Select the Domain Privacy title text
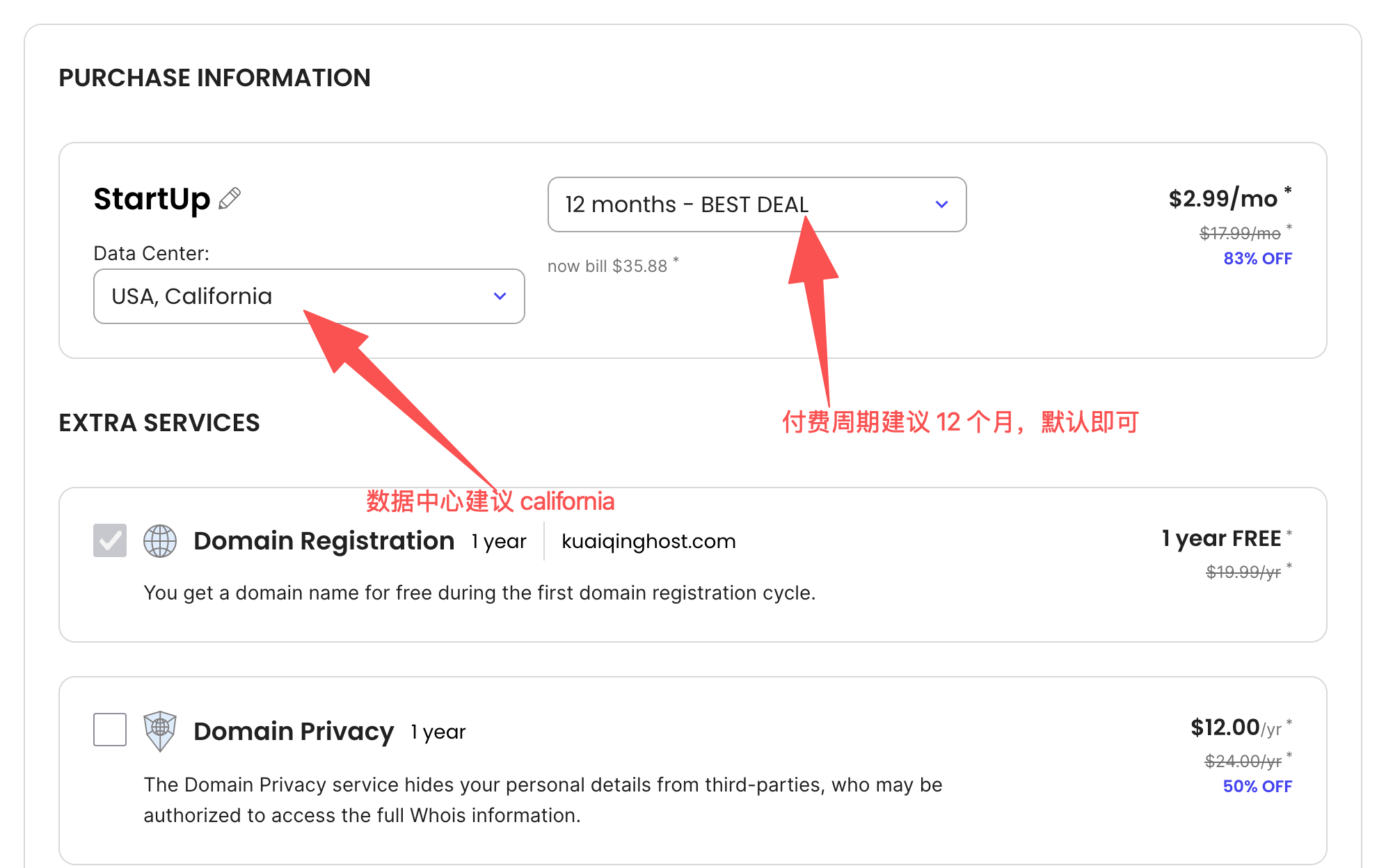This screenshot has height=868, width=1386. coord(294,732)
